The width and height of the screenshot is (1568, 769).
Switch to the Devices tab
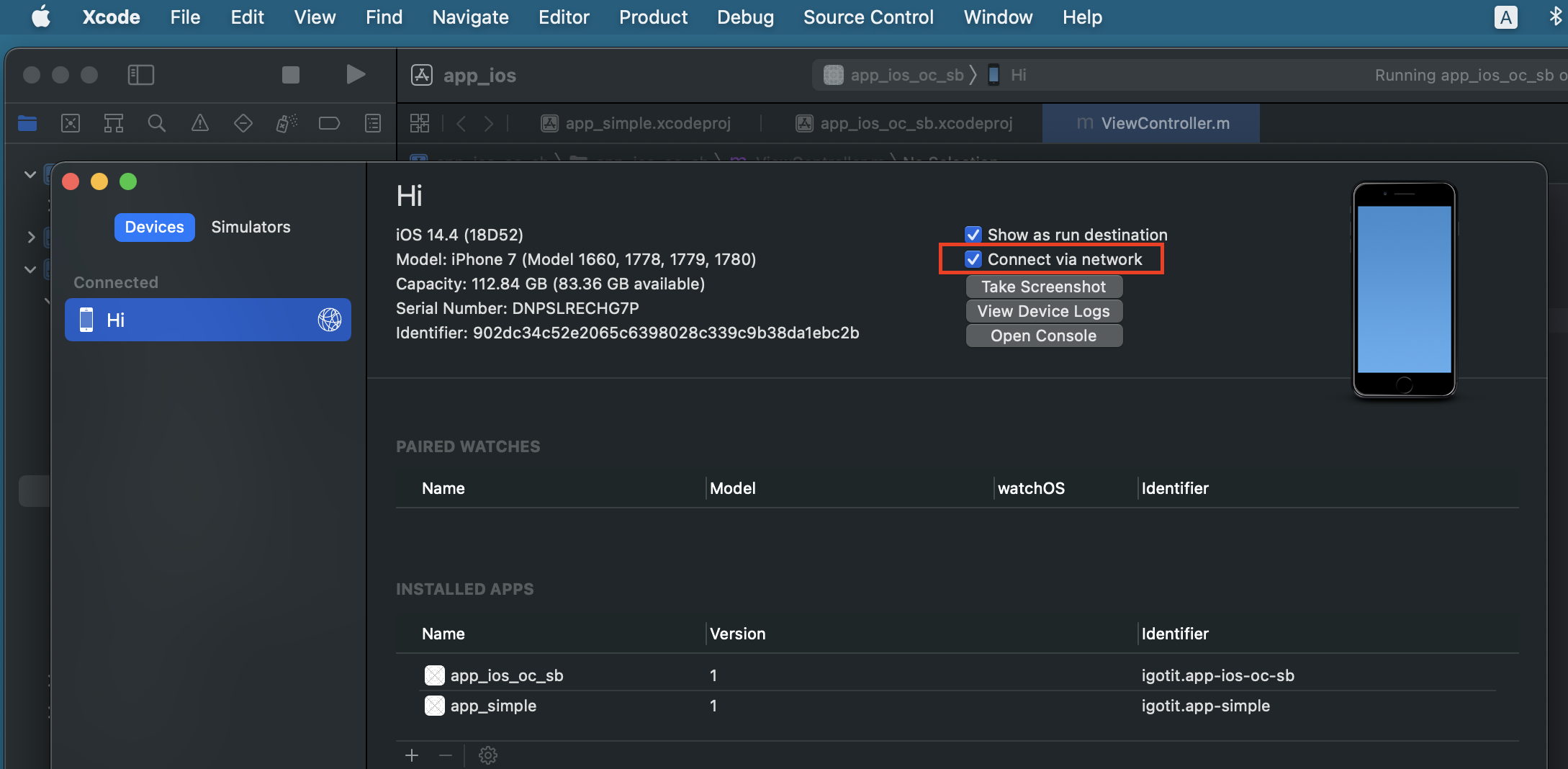(155, 227)
